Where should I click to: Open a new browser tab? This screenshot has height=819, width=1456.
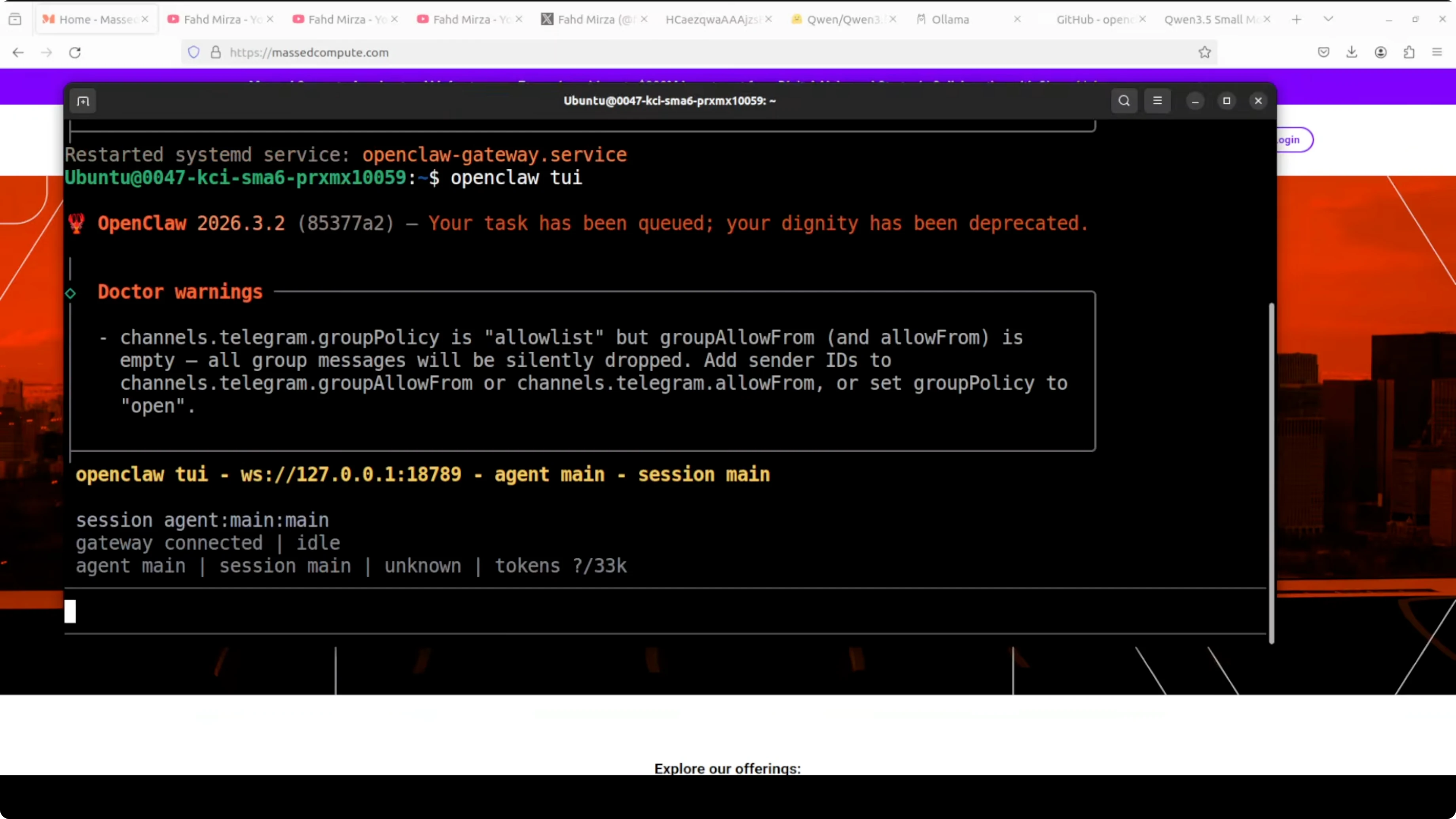[1297, 19]
